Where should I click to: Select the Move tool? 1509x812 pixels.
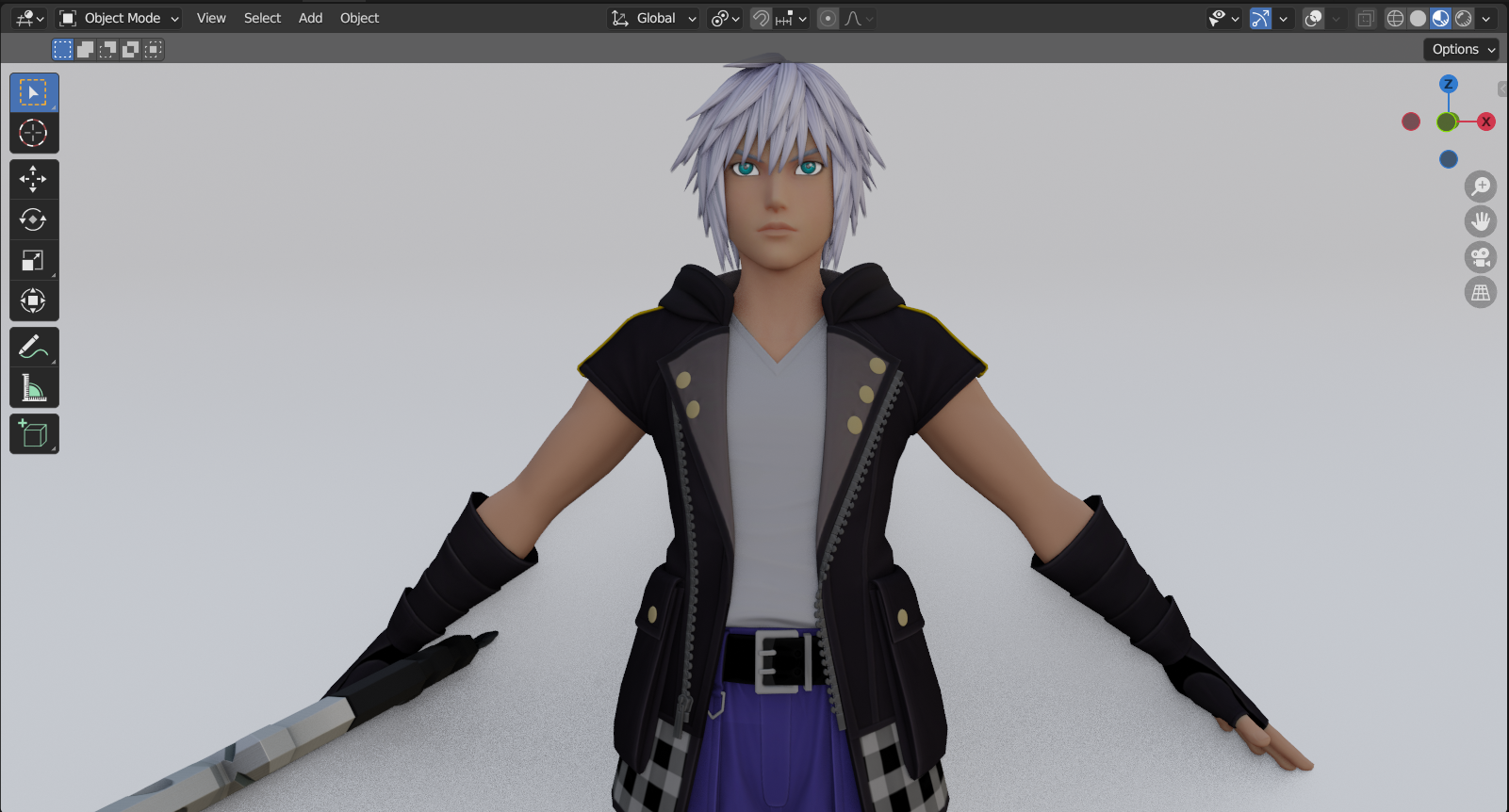tap(34, 179)
